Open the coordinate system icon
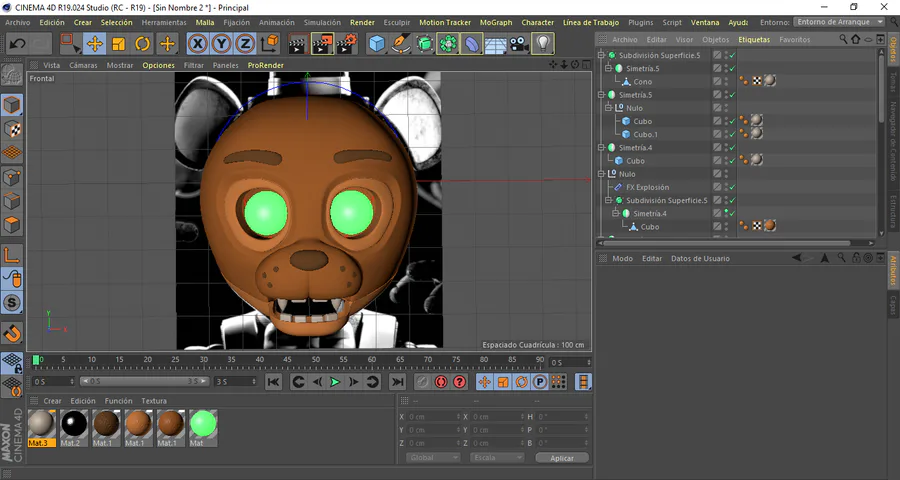The width and height of the screenshot is (900, 480). 270,44
